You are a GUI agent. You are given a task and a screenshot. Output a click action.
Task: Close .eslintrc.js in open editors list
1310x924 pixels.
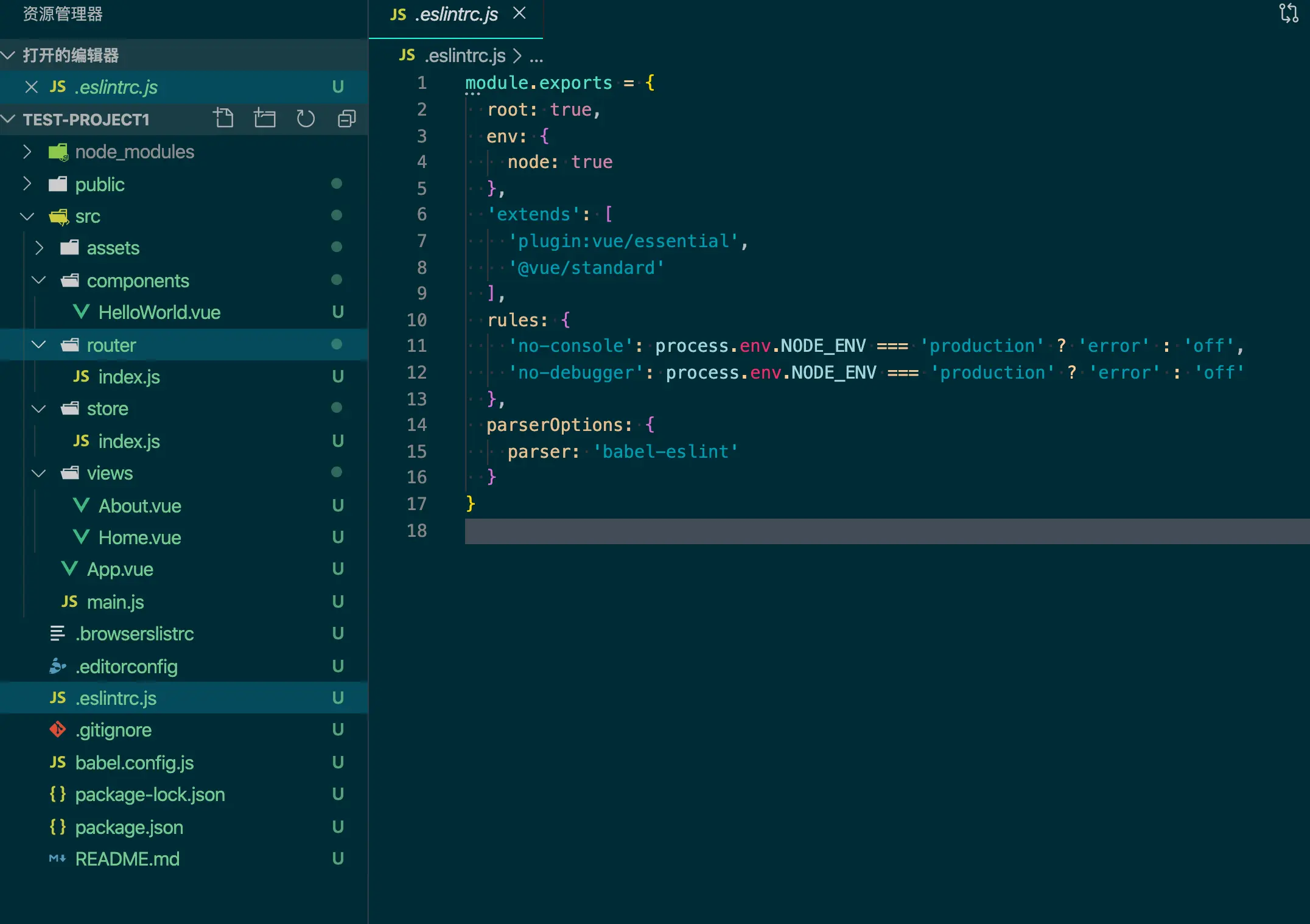tap(32, 87)
